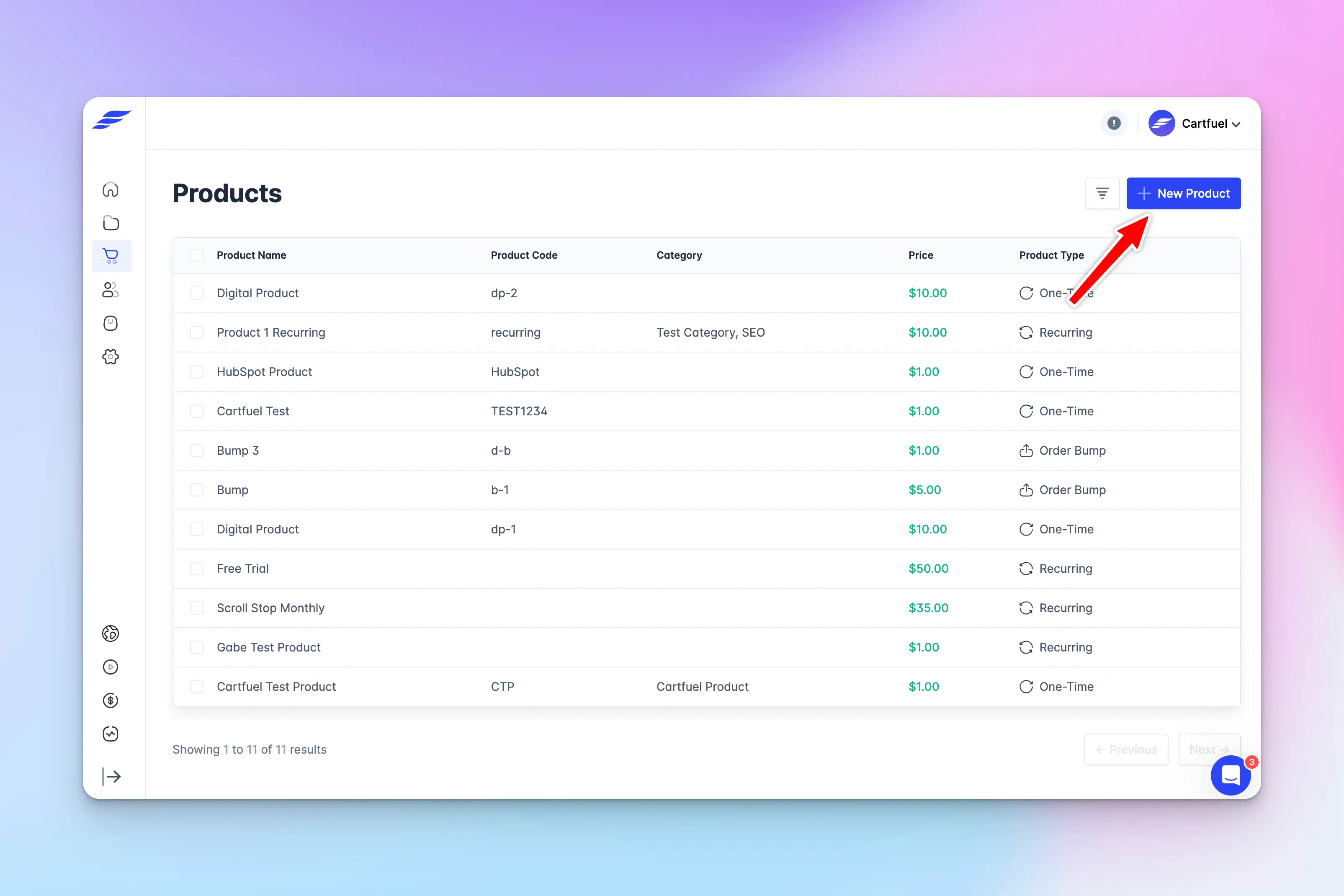
Task: Click the Product Name column header
Action: [x=252, y=255]
